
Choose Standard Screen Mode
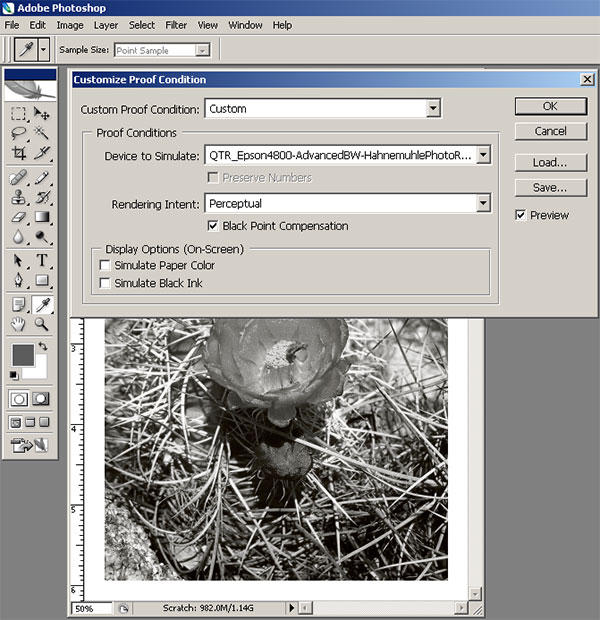click(x=15, y=423)
